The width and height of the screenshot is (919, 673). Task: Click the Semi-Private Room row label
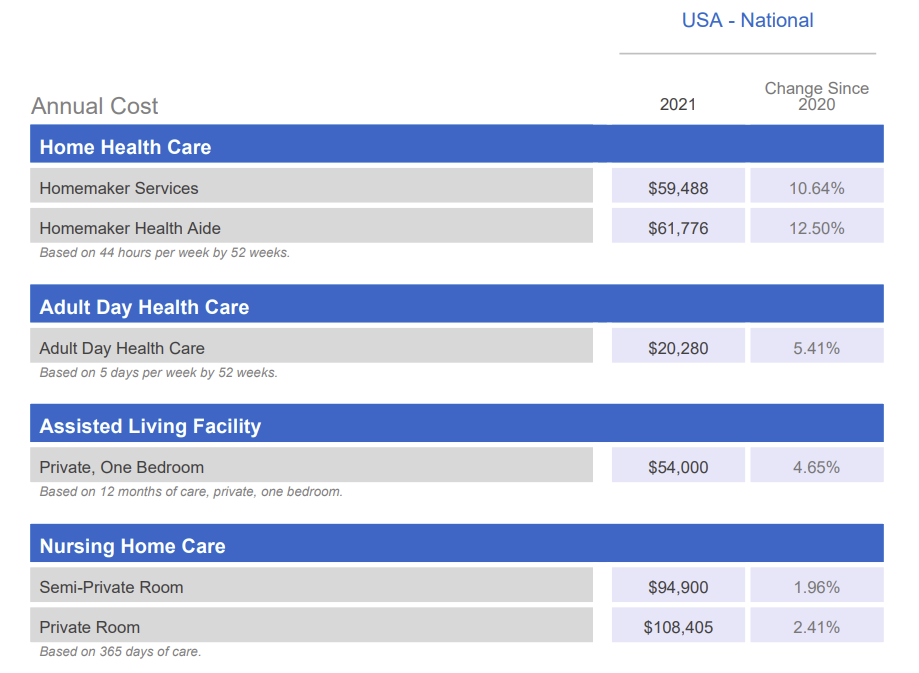click(x=311, y=584)
